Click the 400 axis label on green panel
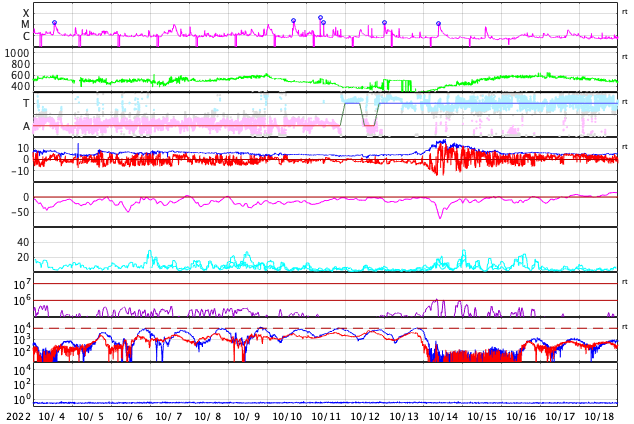This screenshot has width=634, height=424. click(x=20, y=86)
